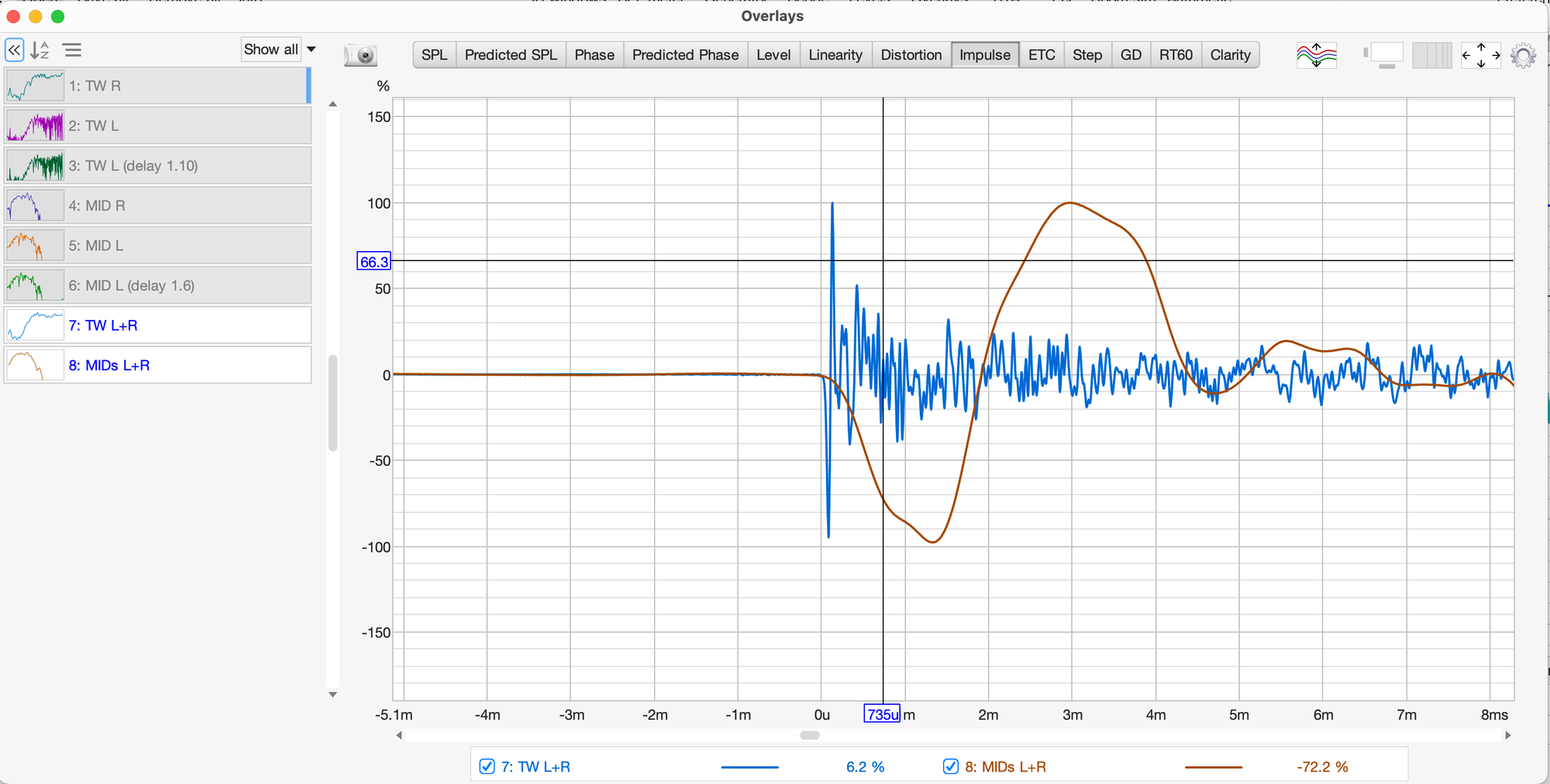This screenshot has height=784, width=1550.
Task: Uncheck the 7: TW L+R trace checkbox
Action: click(487, 766)
